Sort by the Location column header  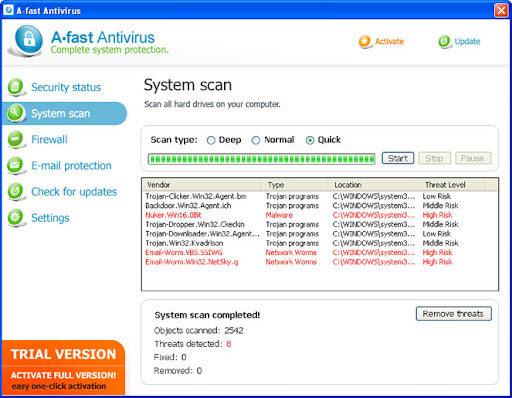click(x=374, y=185)
